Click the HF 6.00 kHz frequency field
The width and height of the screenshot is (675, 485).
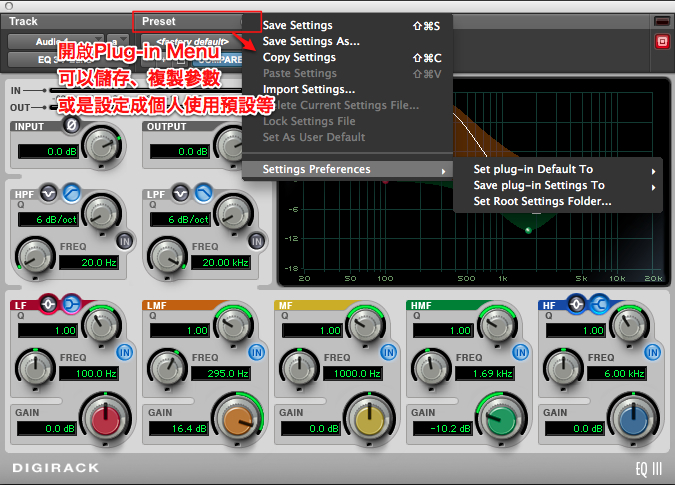[616, 374]
